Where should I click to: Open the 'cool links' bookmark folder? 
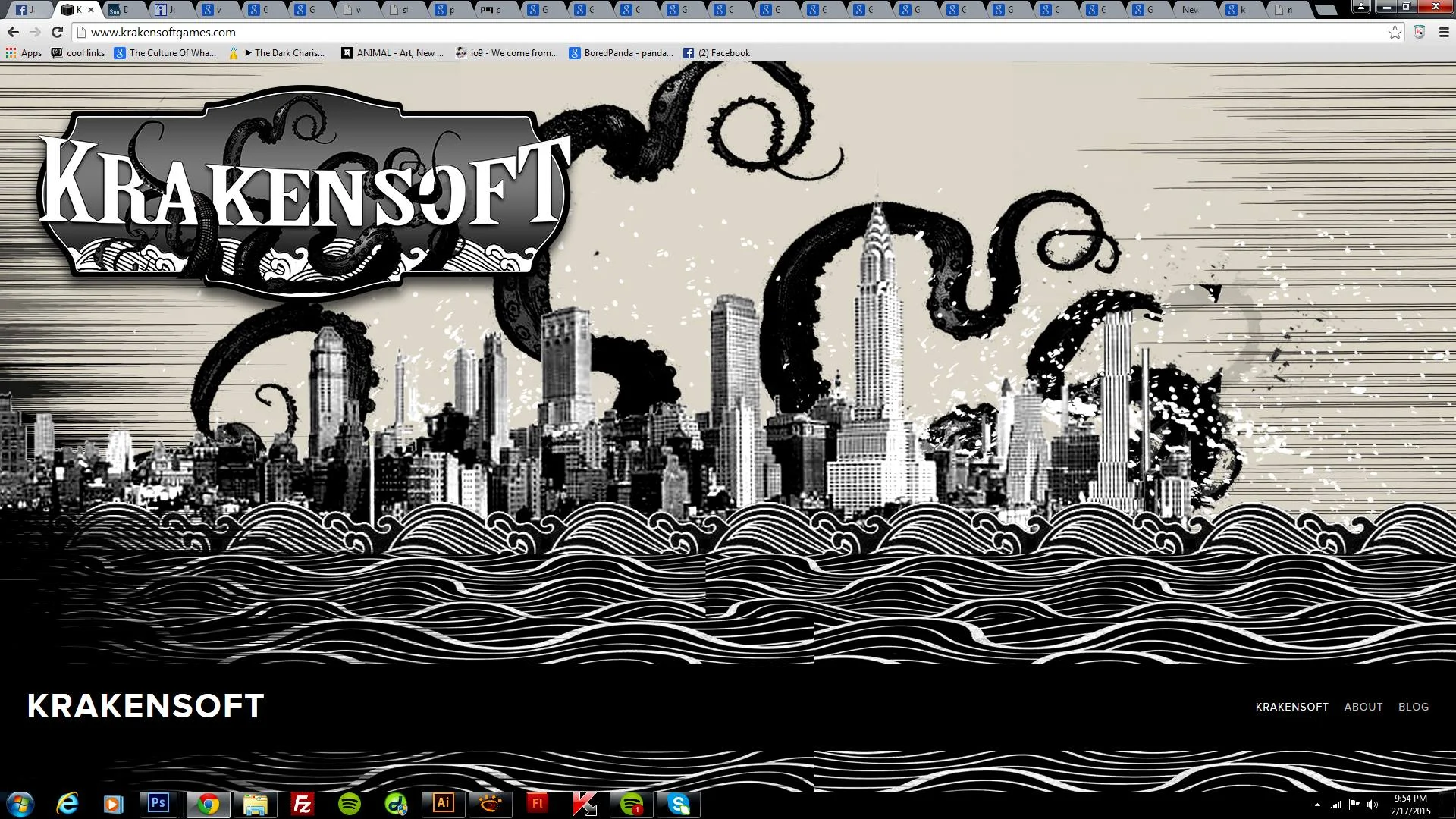(78, 53)
